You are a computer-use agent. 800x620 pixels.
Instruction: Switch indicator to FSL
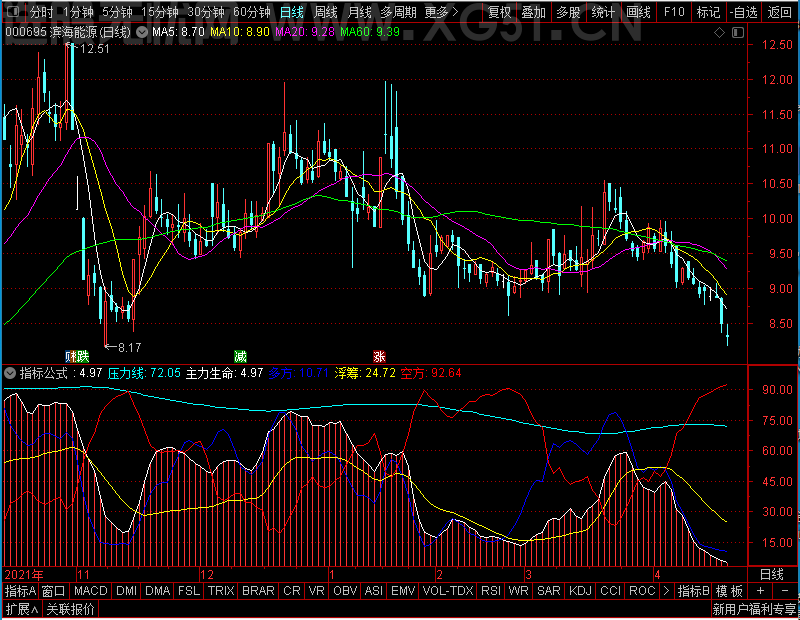tap(189, 591)
